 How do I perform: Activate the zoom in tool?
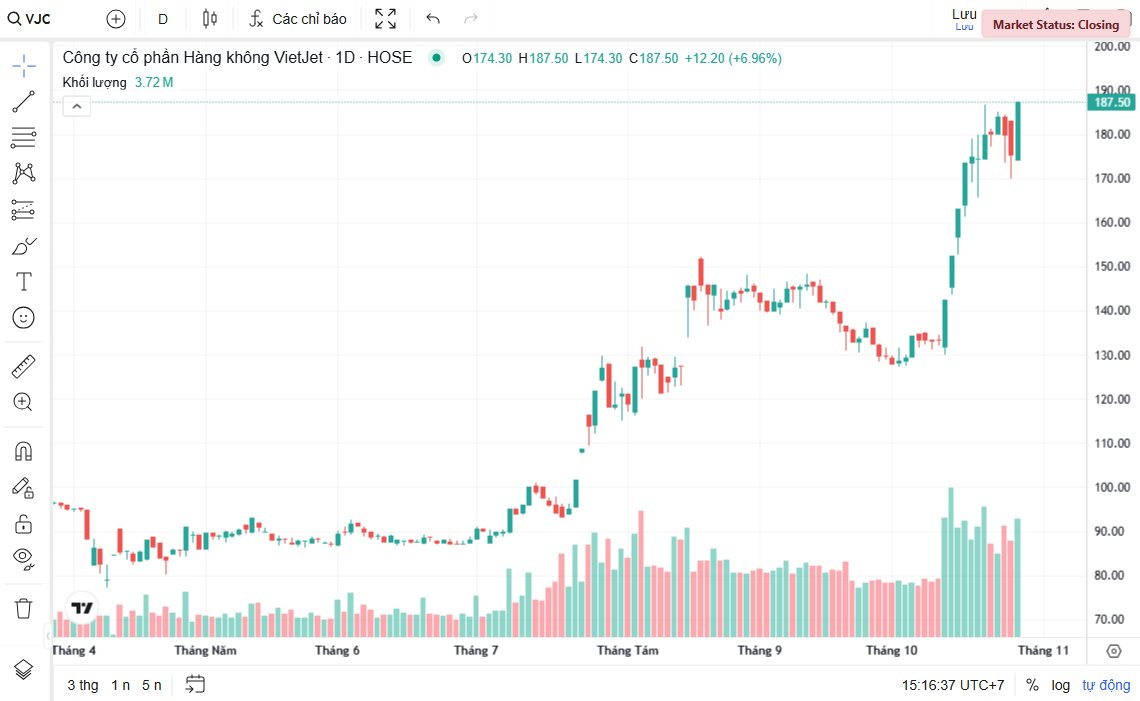24,402
